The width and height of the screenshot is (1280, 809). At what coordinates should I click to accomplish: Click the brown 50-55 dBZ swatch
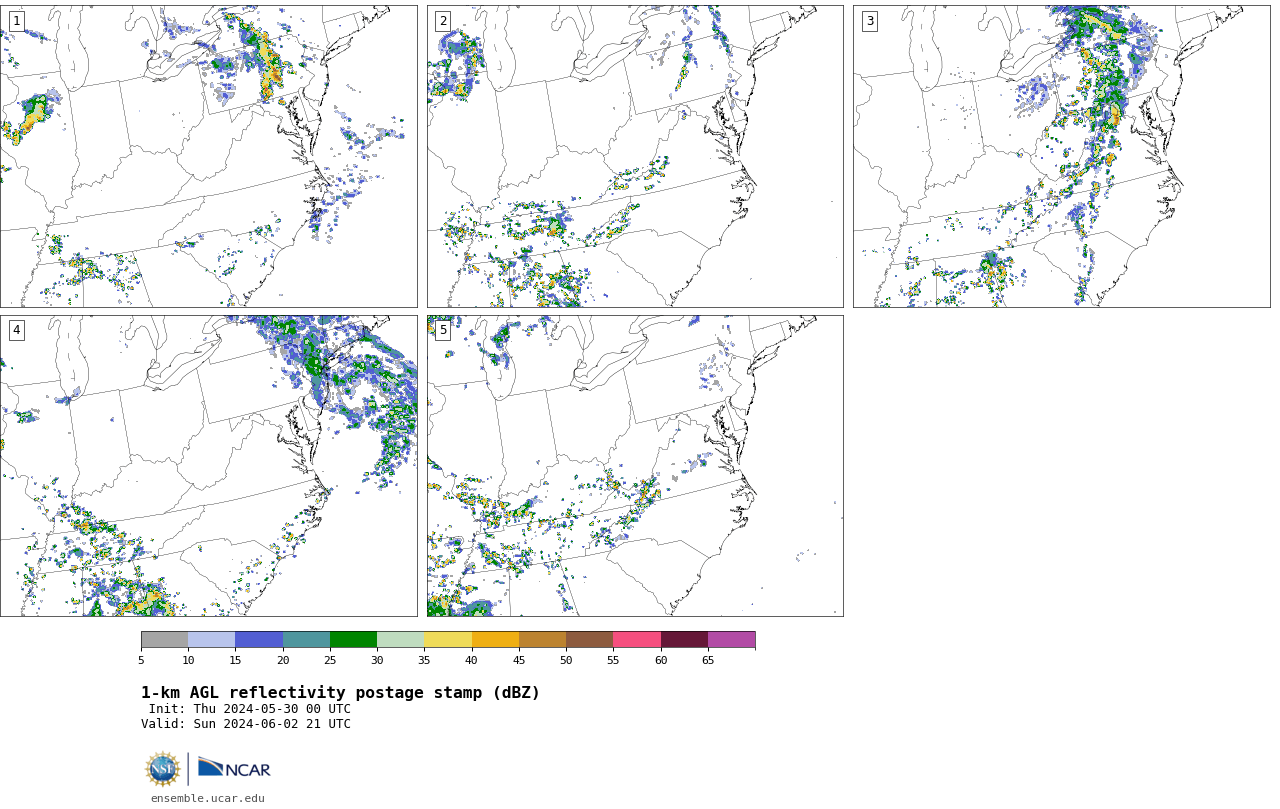(589, 640)
